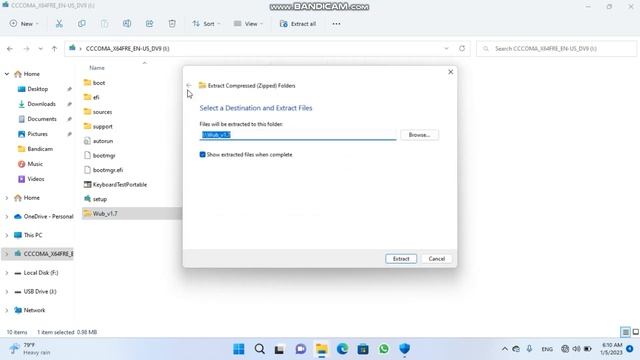Open Bandicam folder in the sidebar

pyautogui.click(x=40, y=149)
